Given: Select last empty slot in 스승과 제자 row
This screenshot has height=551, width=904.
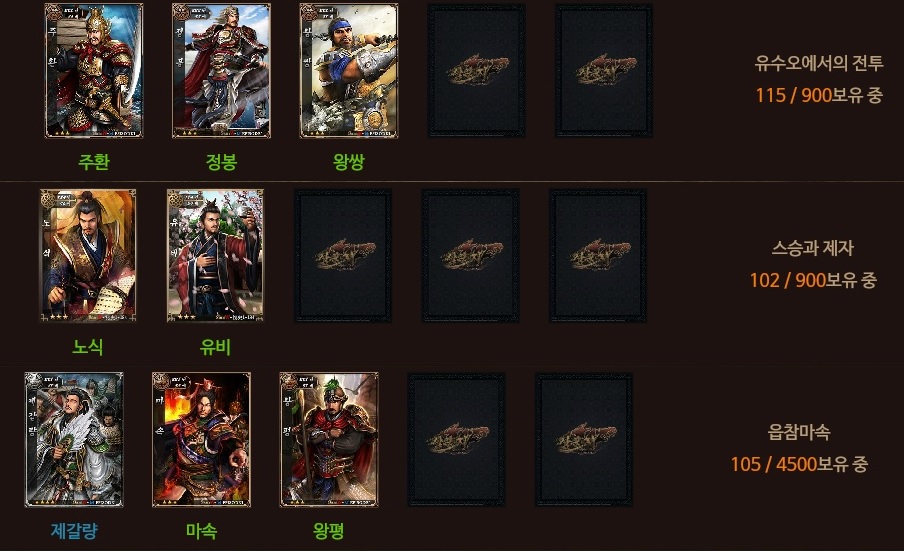Looking at the screenshot, I should (598, 255).
